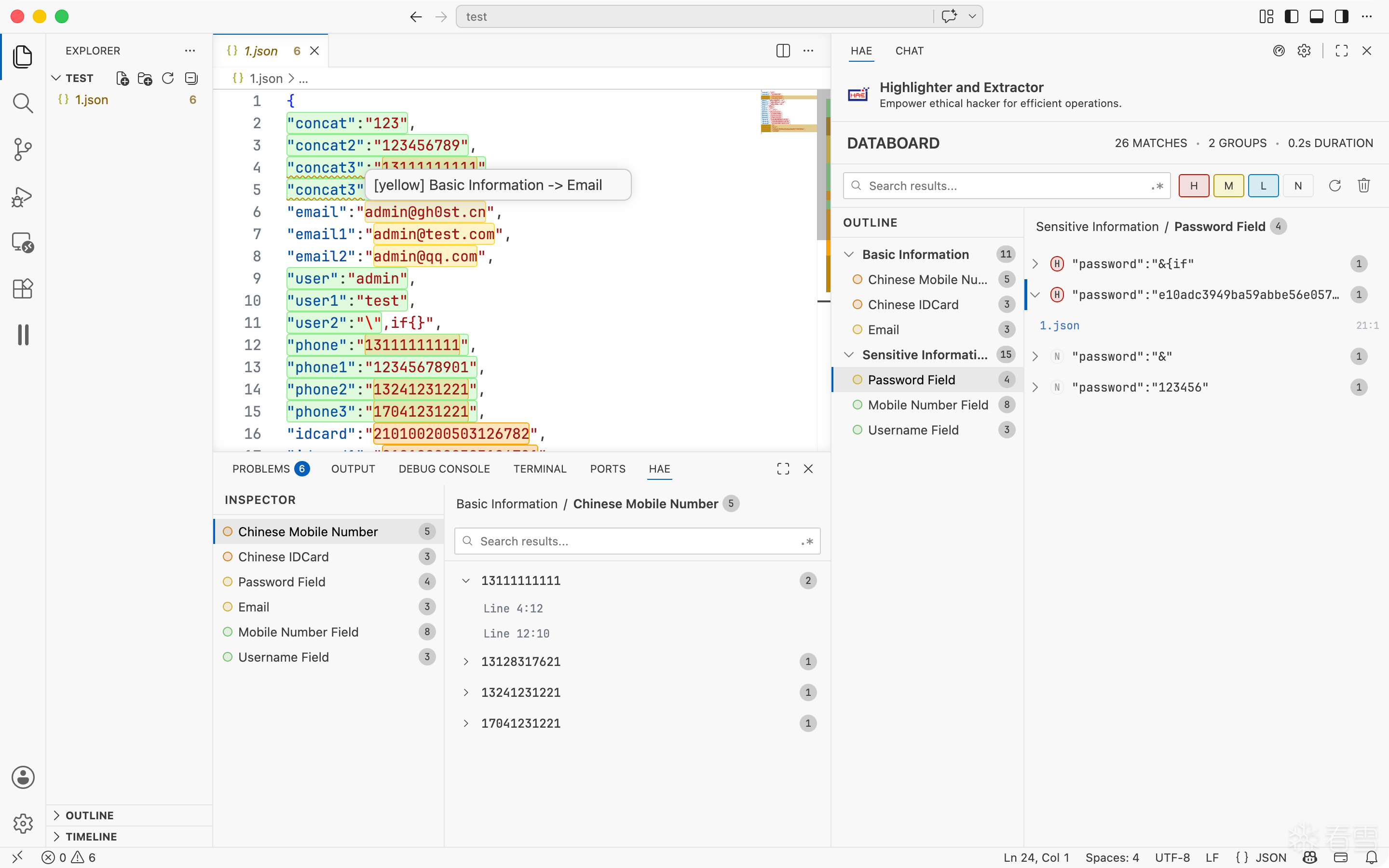Refresh the Databoard results
1389x868 pixels.
[x=1335, y=186]
